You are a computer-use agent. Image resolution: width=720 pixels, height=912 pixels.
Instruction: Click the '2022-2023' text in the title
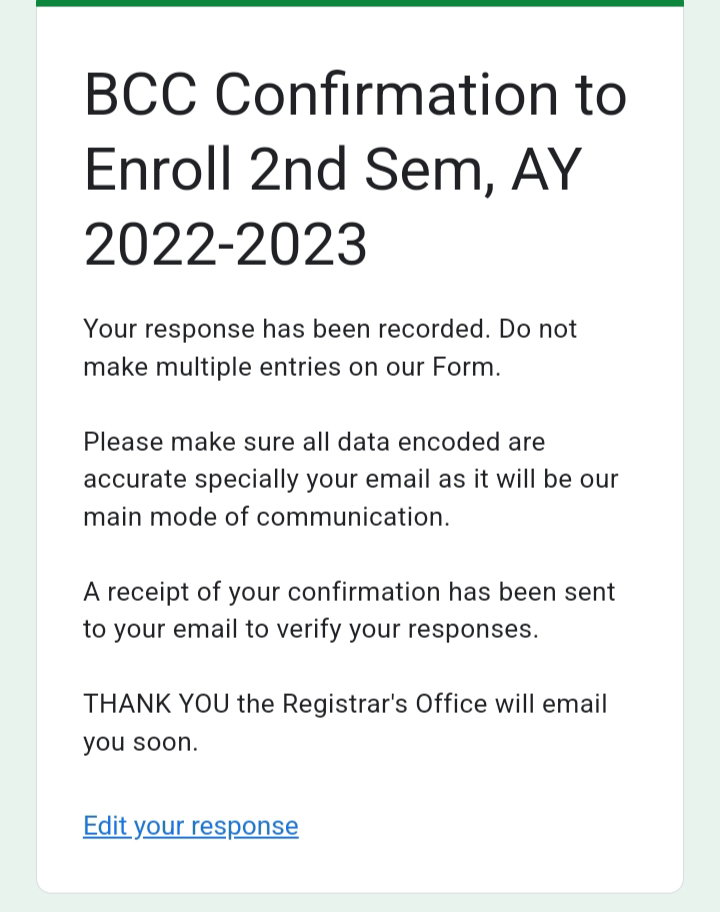[226, 244]
